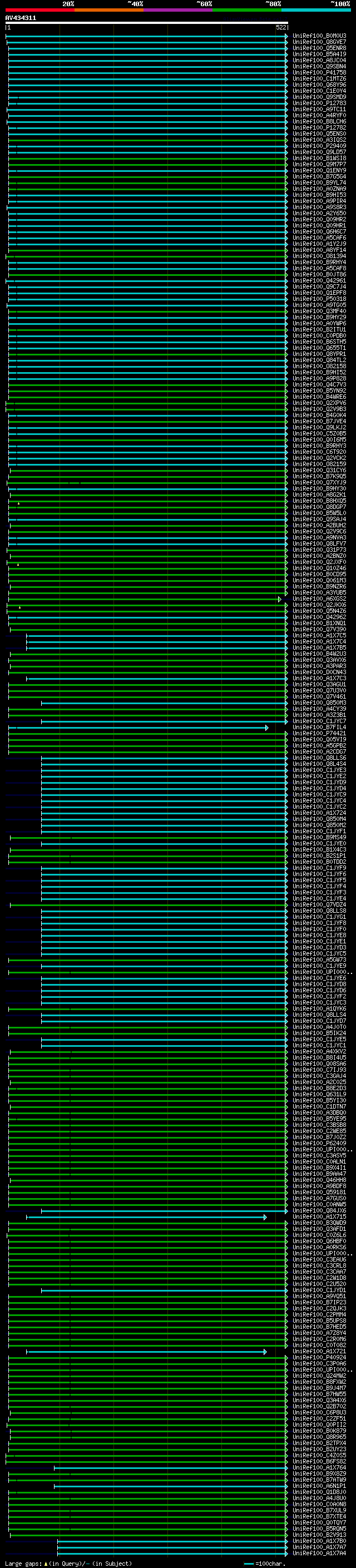Select hit UniRef100_A9TC11
Viewport: 356px width, 1568px height.
pos(319,109)
